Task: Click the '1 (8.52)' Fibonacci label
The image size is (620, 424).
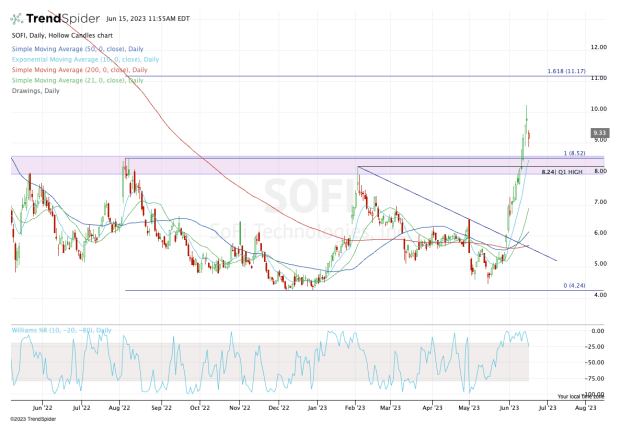Action: tap(575, 153)
